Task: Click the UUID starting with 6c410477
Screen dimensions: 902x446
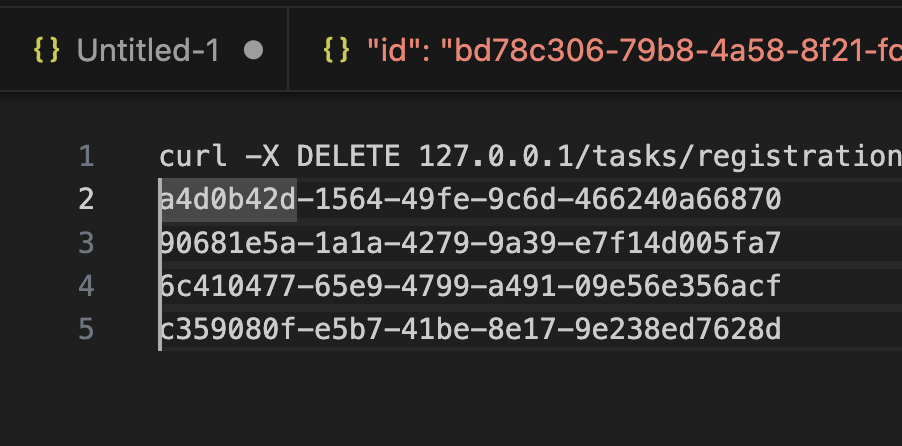Action: pos(470,287)
